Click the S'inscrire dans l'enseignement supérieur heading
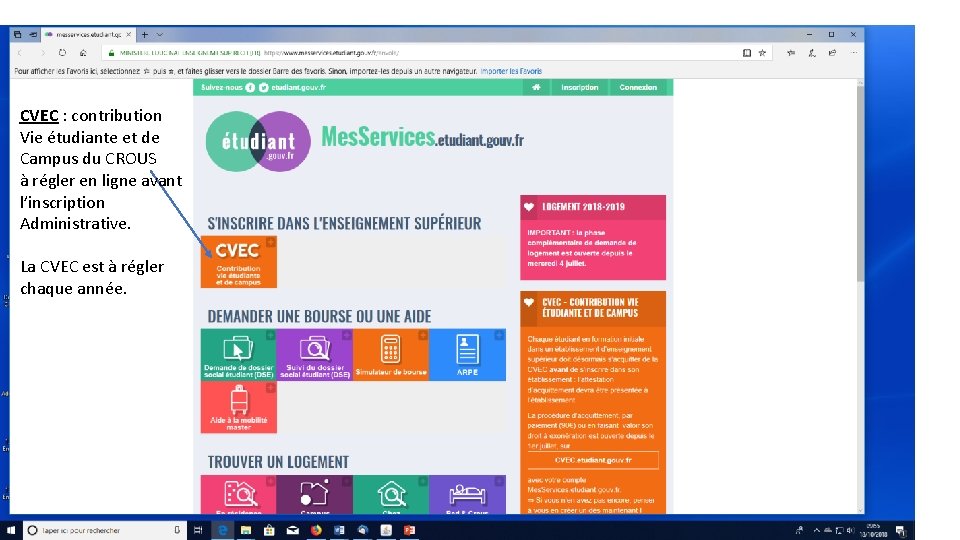This screenshot has height=540, width=960. pos(344,223)
